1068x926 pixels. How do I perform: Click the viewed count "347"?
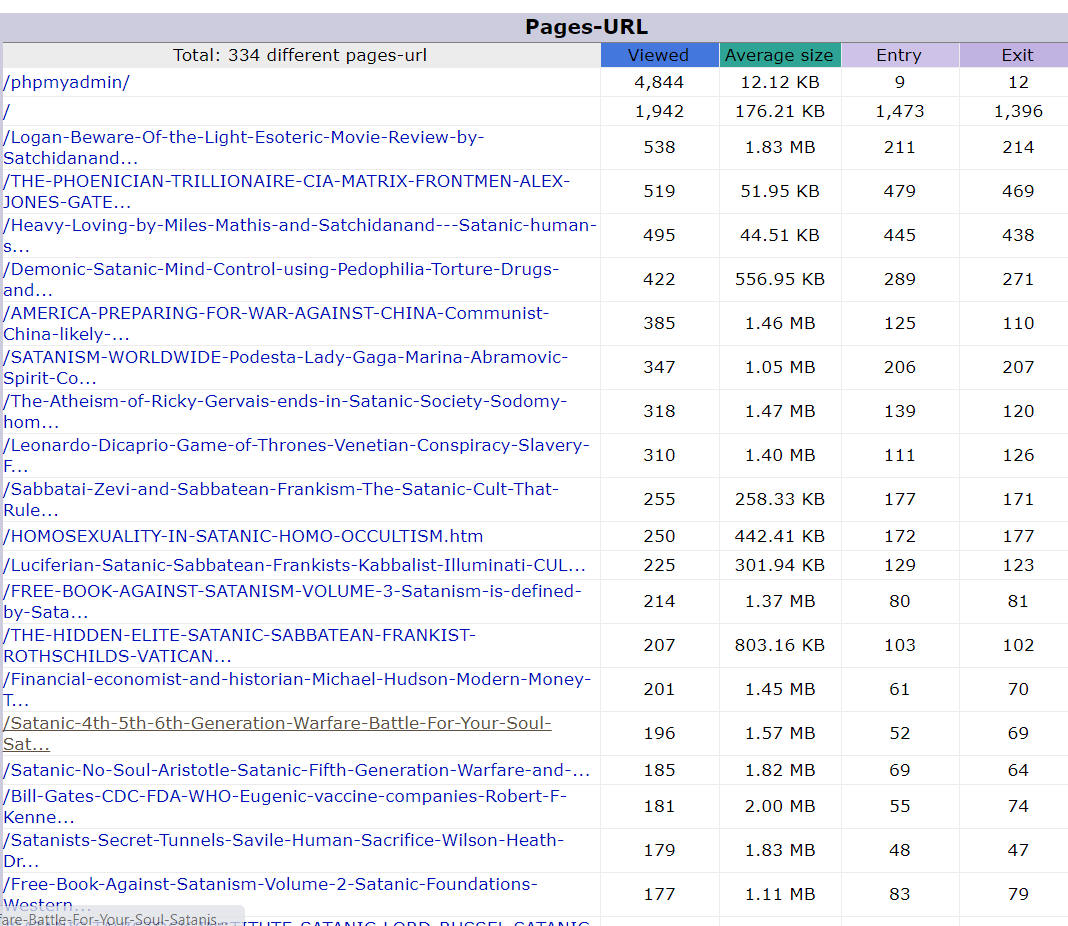659,367
